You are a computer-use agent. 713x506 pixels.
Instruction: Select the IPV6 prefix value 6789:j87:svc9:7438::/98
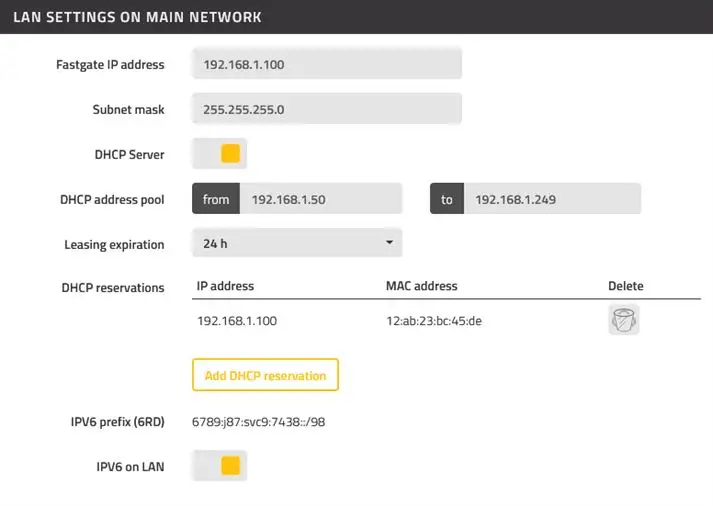(x=258, y=422)
